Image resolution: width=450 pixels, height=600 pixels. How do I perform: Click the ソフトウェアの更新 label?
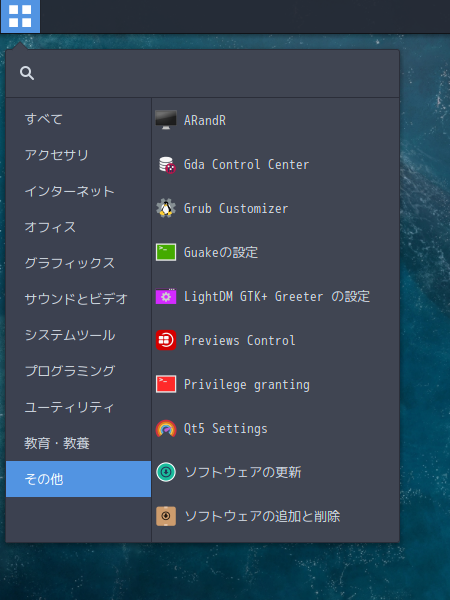point(243,472)
